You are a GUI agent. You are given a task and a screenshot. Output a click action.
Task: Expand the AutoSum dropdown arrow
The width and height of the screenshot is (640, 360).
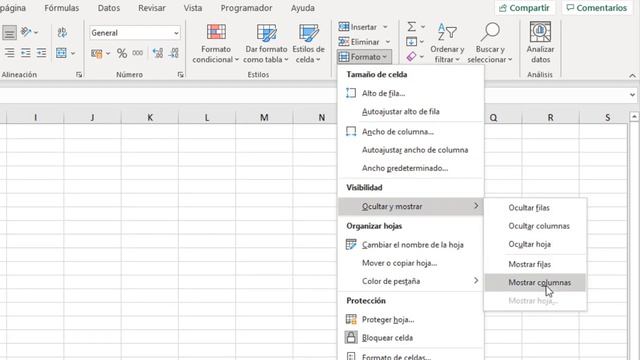pos(423,27)
